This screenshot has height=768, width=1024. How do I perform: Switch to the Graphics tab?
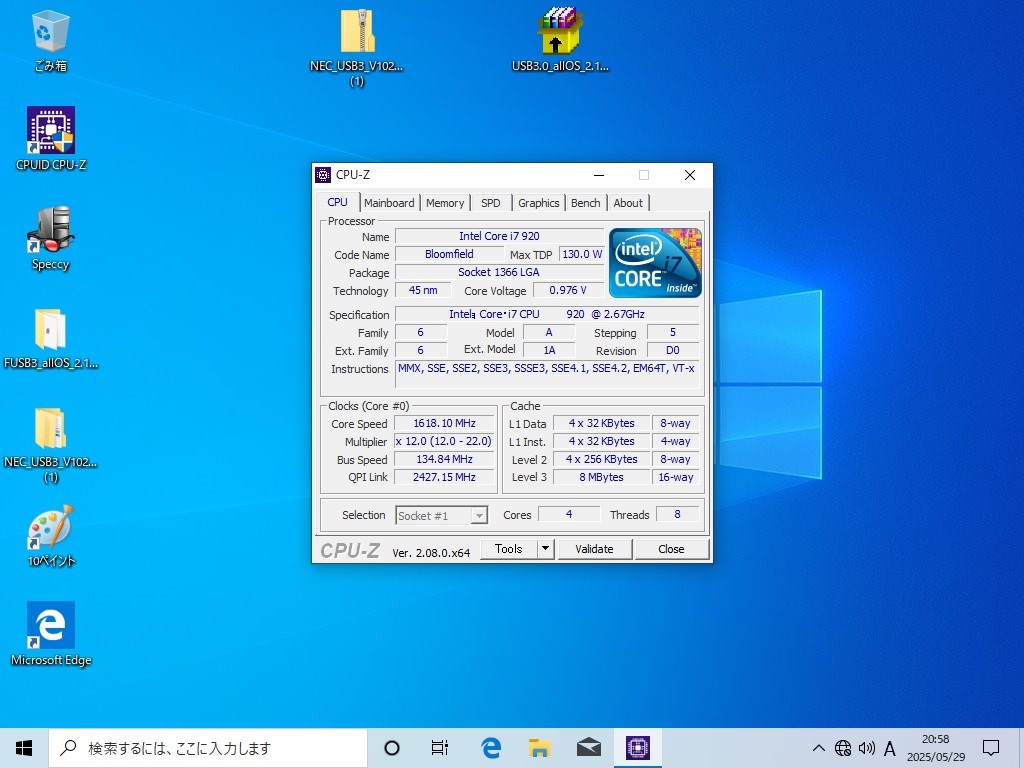539,203
